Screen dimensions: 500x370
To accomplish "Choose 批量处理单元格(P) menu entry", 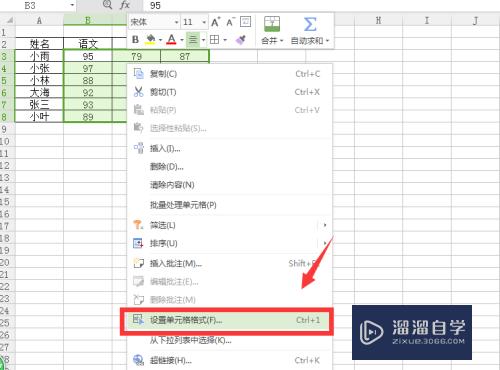I will click(x=230, y=205).
